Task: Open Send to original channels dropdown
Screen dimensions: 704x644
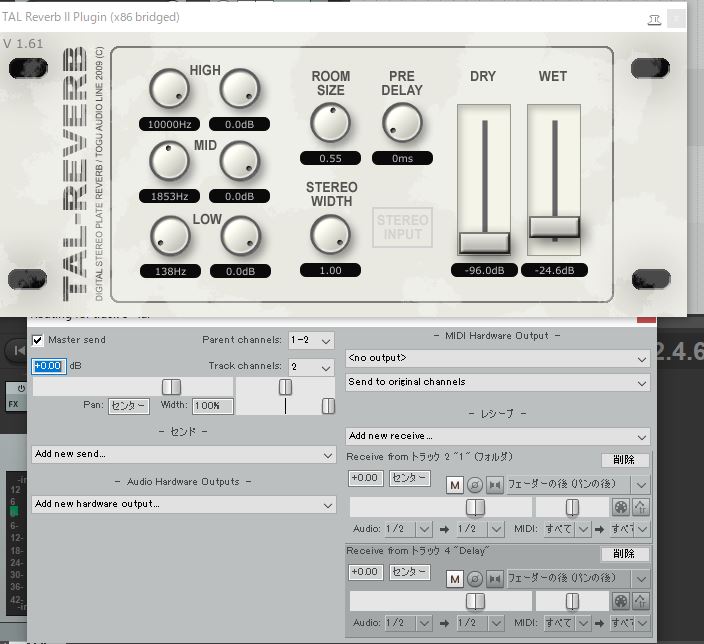Action: pyautogui.click(x=497, y=382)
